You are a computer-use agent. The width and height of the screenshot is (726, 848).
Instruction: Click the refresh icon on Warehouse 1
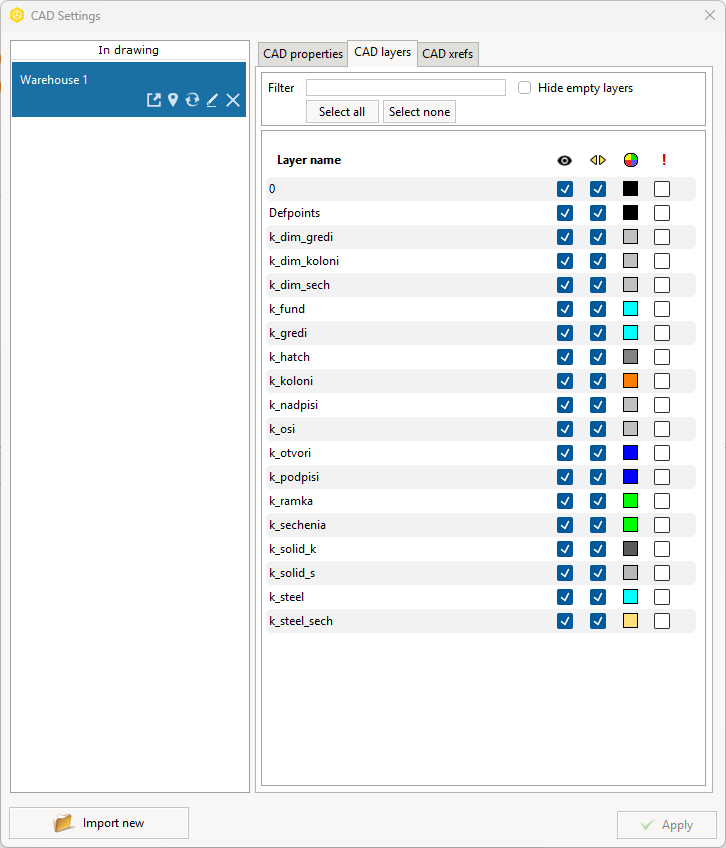tap(192, 100)
